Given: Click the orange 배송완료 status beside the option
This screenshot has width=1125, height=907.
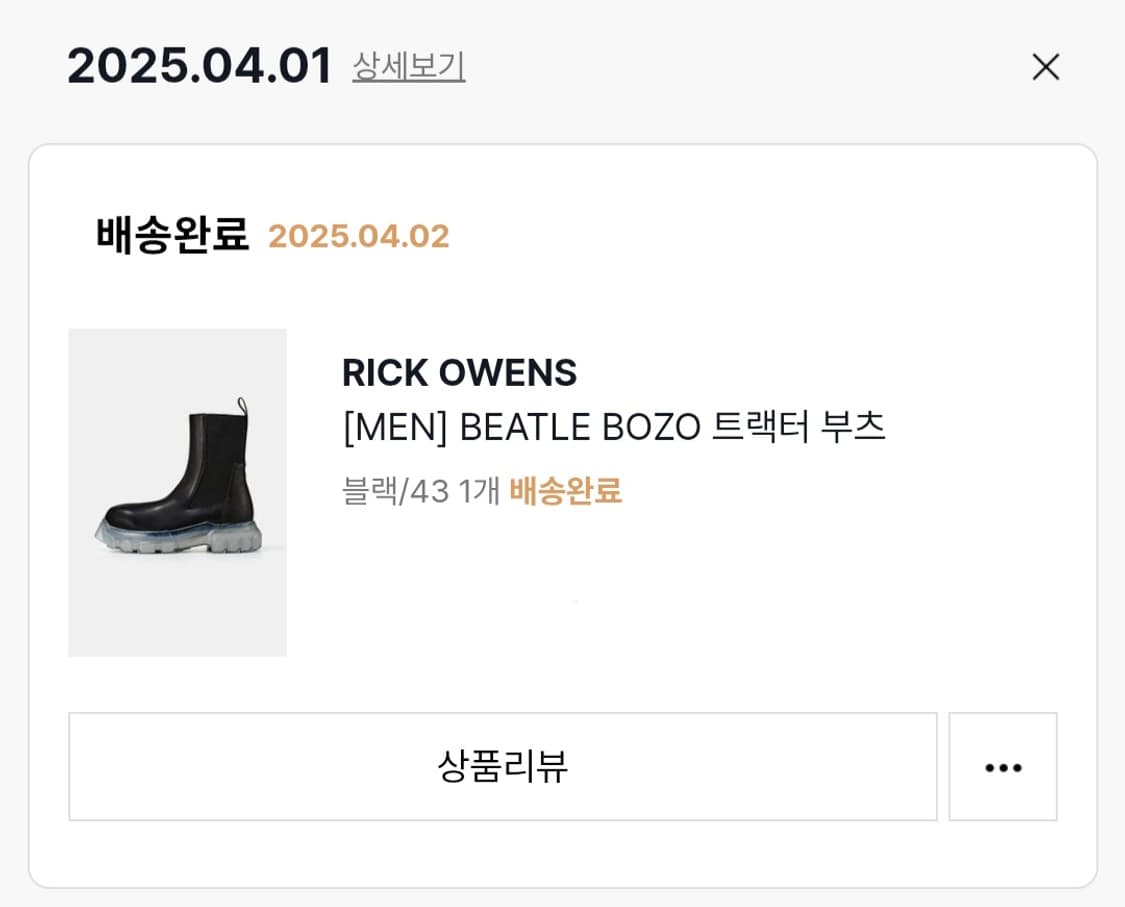Looking at the screenshot, I should (x=566, y=491).
